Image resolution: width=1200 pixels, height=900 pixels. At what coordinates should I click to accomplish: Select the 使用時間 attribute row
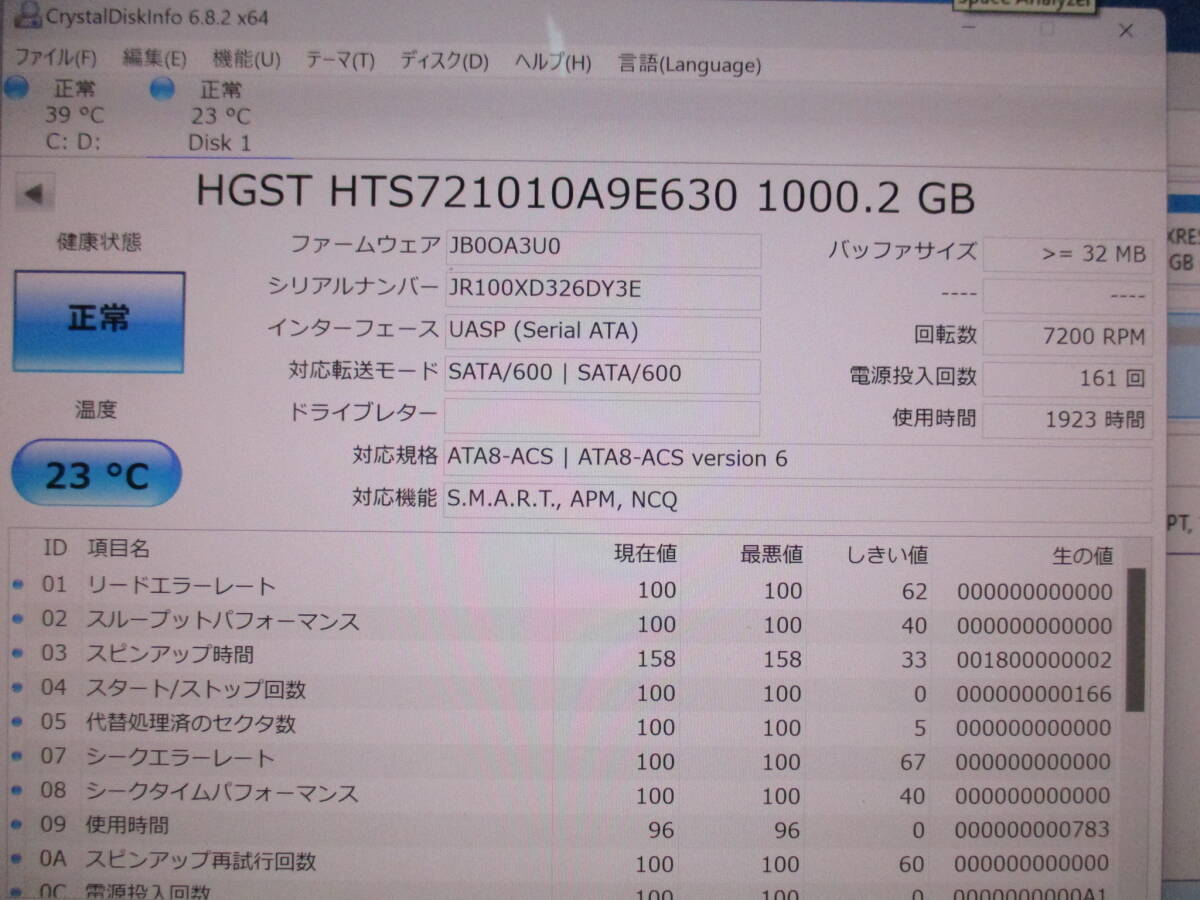[x=565, y=828]
